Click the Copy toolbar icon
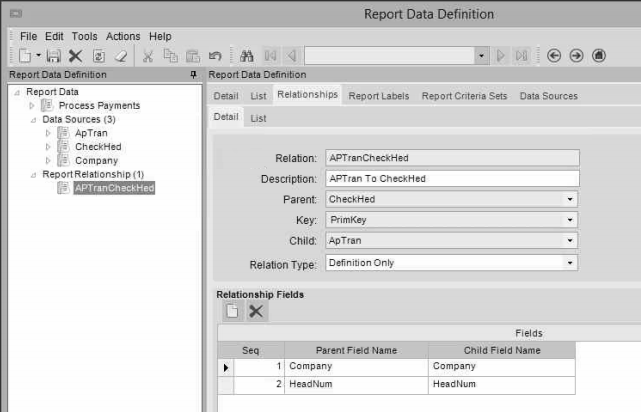 point(170,56)
